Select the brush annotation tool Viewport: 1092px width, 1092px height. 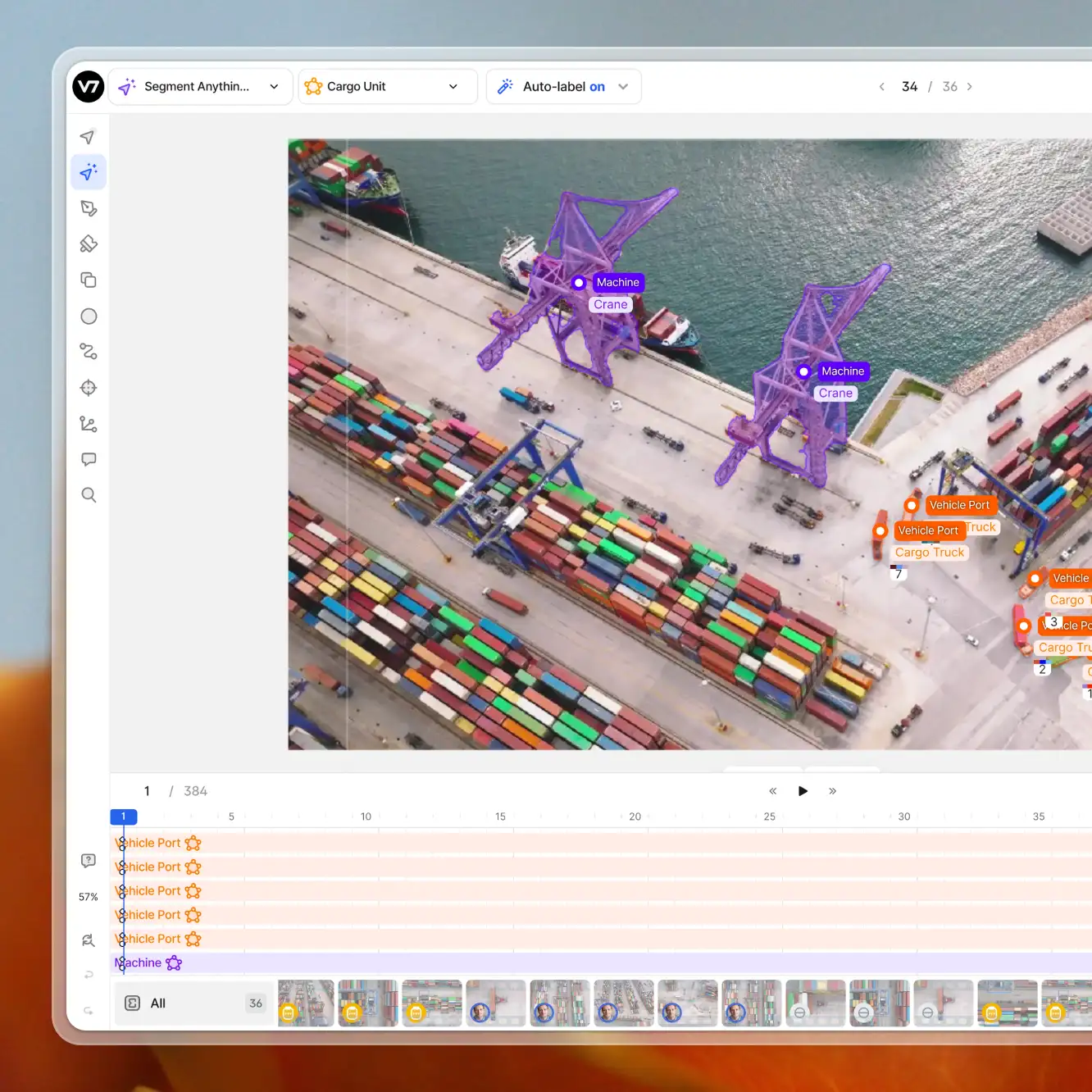coord(89,243)
